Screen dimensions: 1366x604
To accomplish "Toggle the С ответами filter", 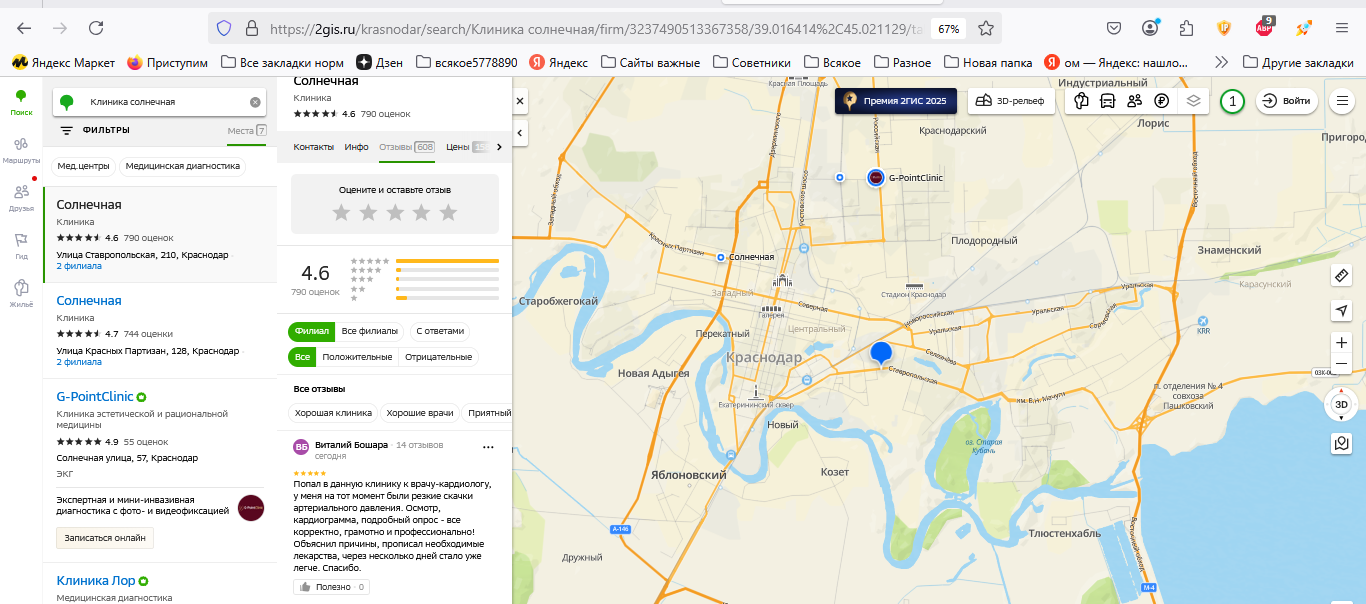I will tap(440, 331).
